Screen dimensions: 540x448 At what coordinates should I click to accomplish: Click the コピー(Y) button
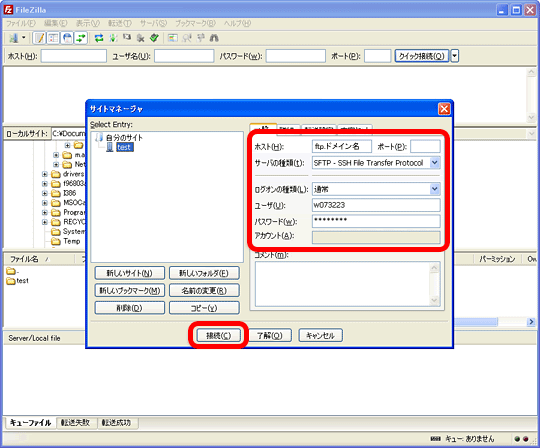(204, 308)
